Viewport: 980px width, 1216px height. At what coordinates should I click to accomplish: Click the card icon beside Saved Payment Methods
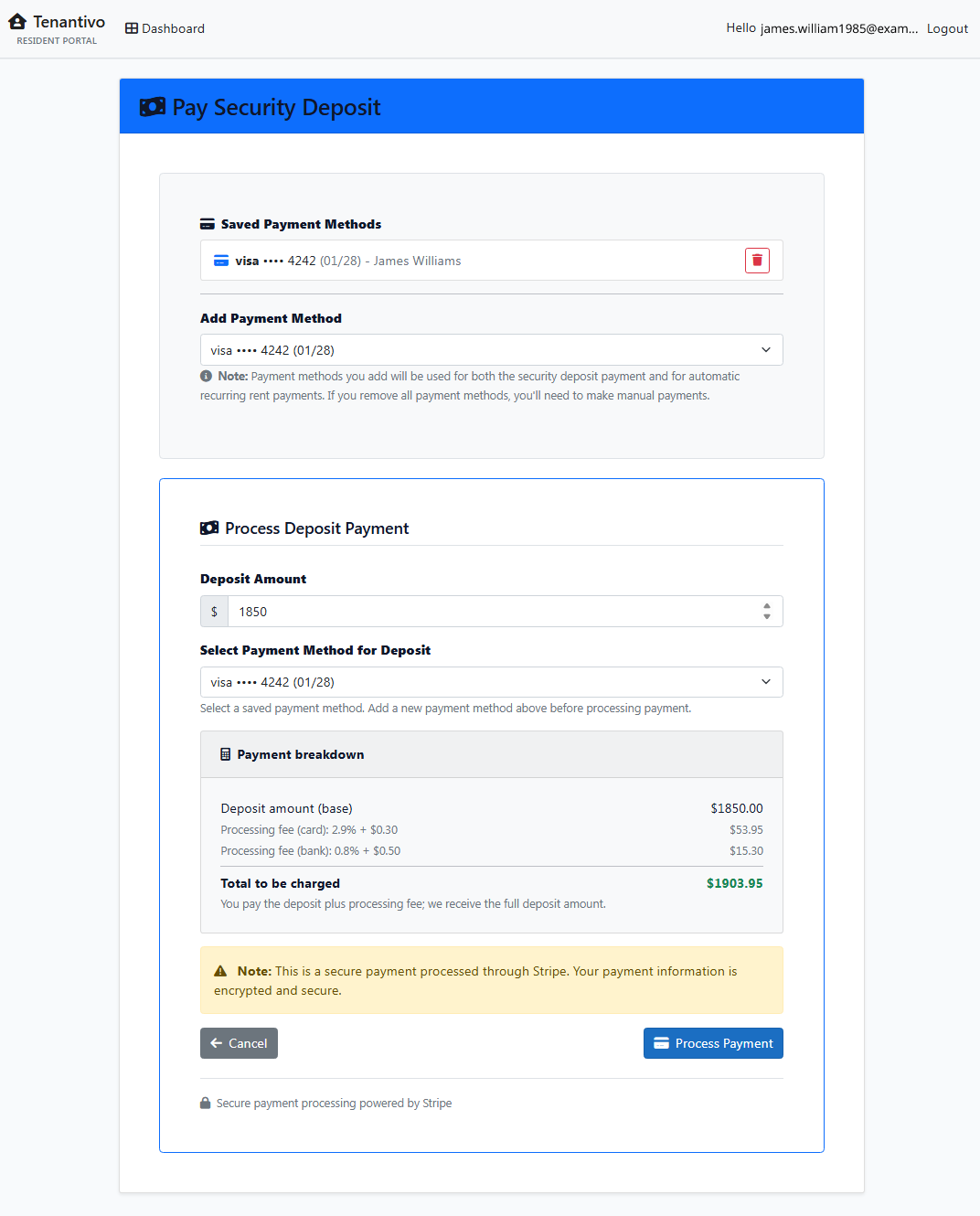tap(208, 224)
